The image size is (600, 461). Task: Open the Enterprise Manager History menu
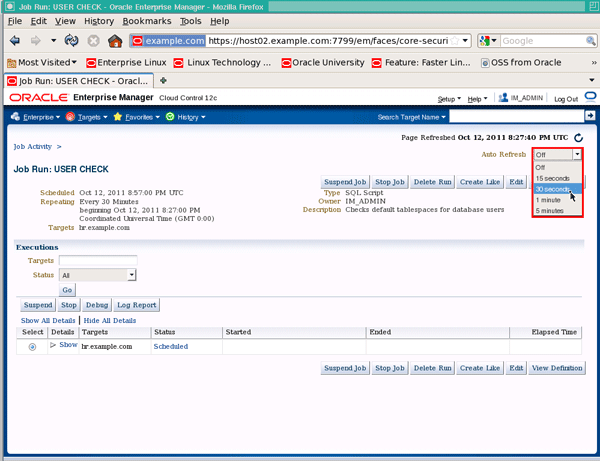pyautogui.click(x=186, y=117)
